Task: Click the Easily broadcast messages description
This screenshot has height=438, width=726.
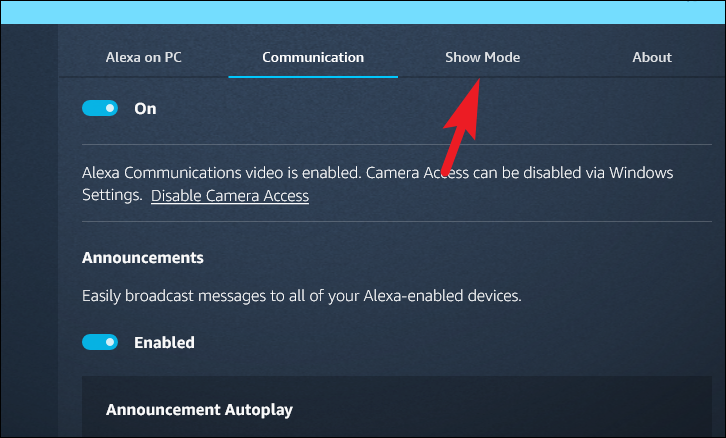Action: (301, 296)
